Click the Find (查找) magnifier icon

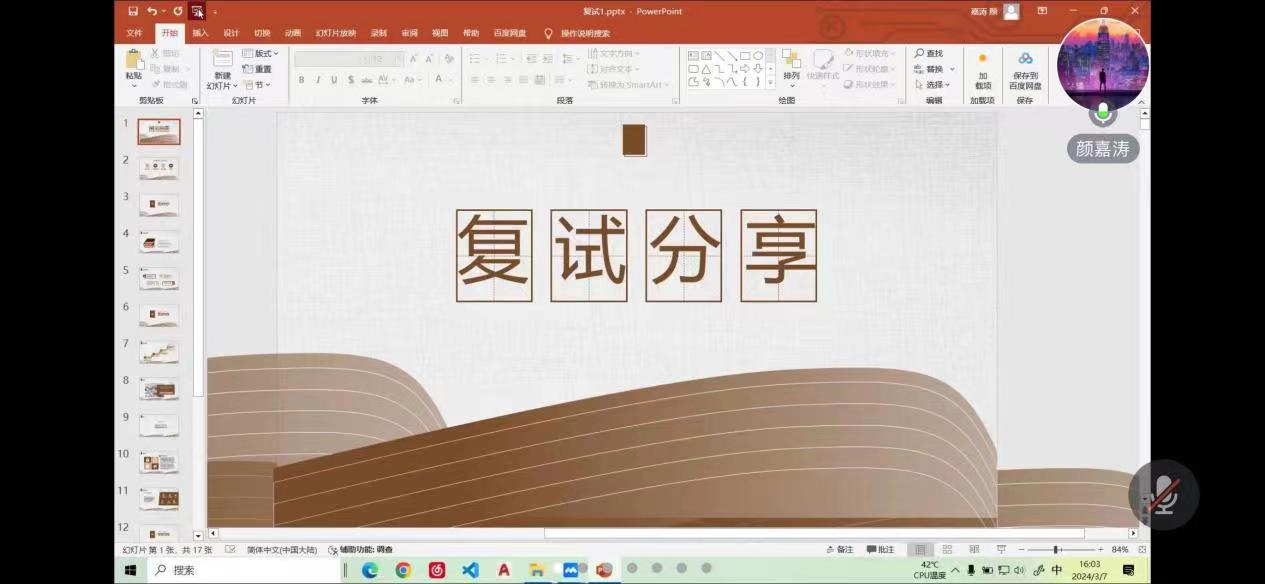point(920,54)
